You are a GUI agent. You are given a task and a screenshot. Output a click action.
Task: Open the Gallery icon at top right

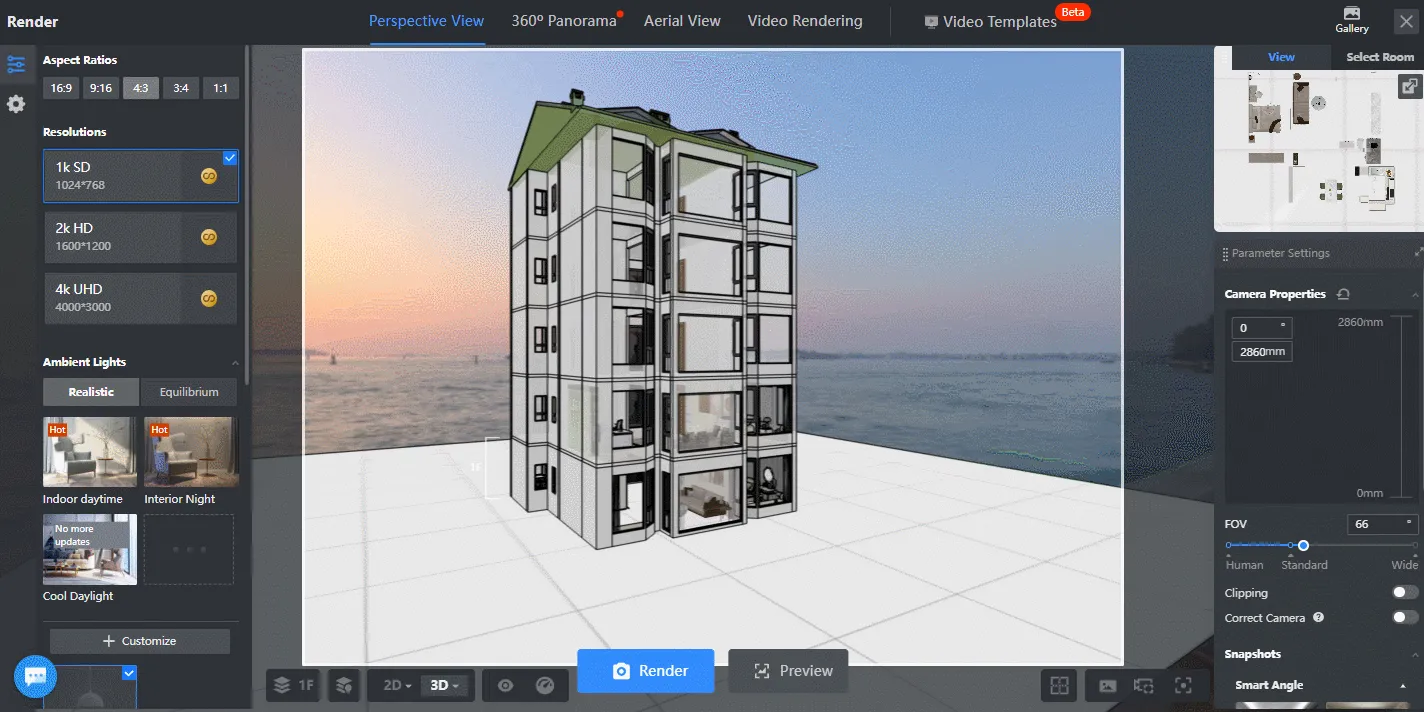point(1351,20)
